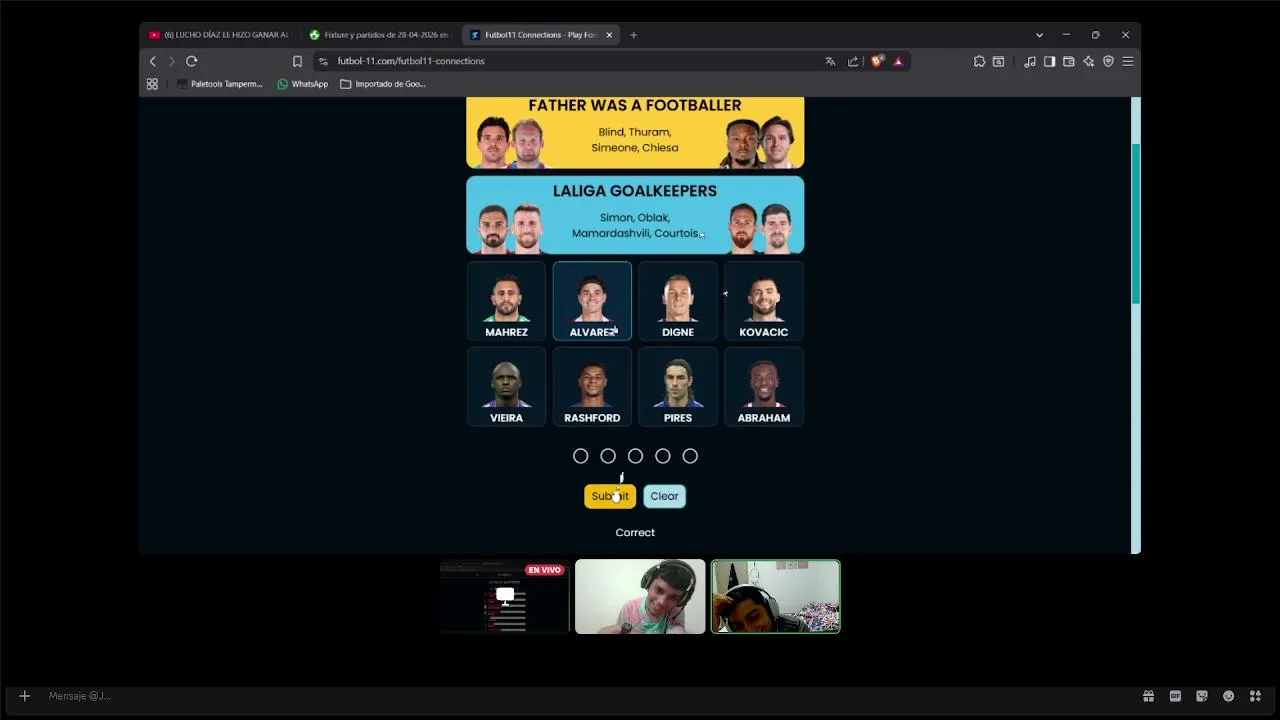Select the KOVACIC player card
The height and width of the screenshot is (720, 1280).
[x=764, y=301]
